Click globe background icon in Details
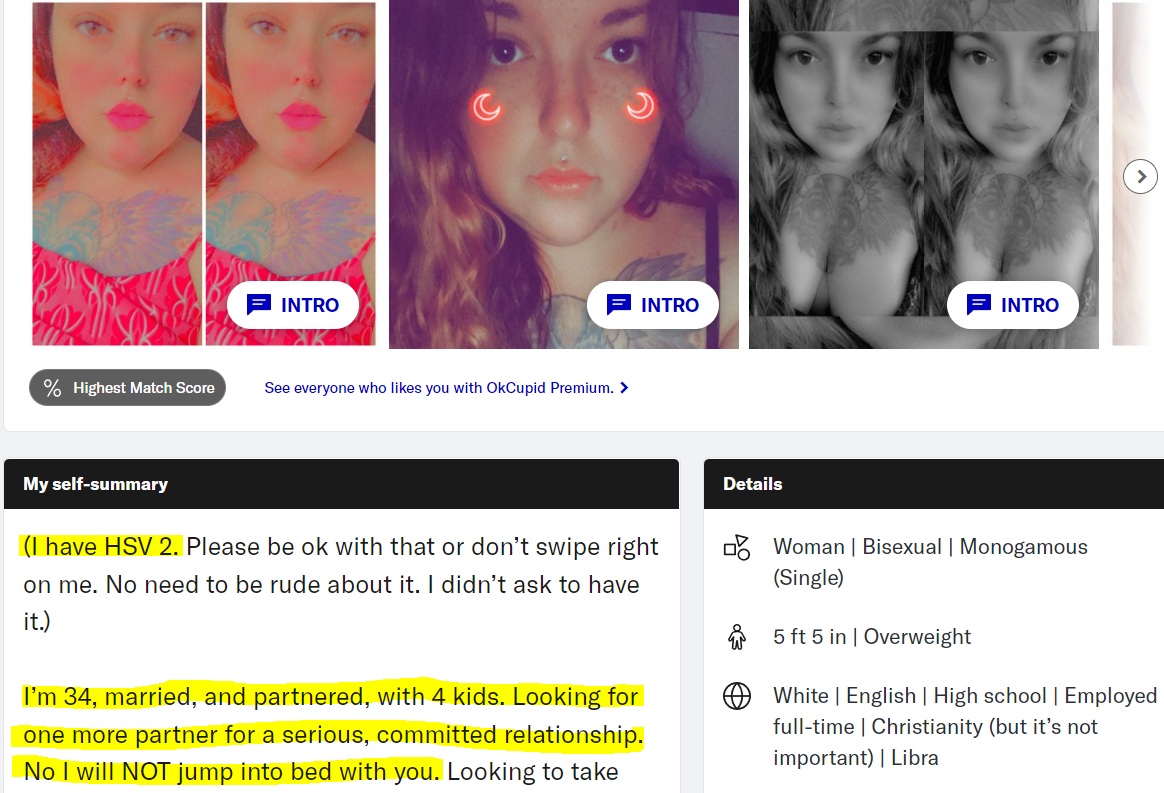The height and width of the screenshot is (793, 1164). 736,696
